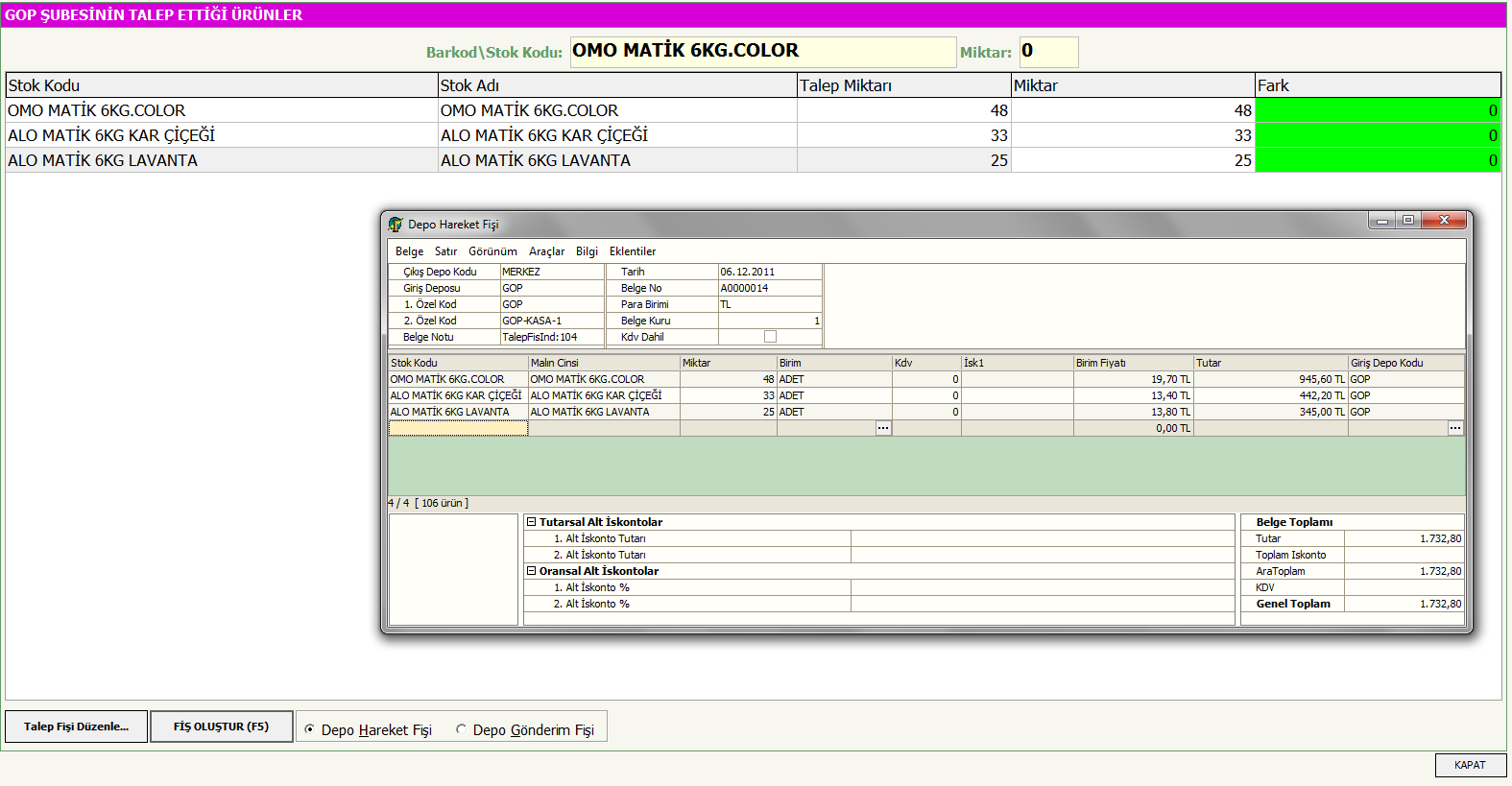
Task: Click the Tutar column header in fiş grid
Action: pos(1271,363)
